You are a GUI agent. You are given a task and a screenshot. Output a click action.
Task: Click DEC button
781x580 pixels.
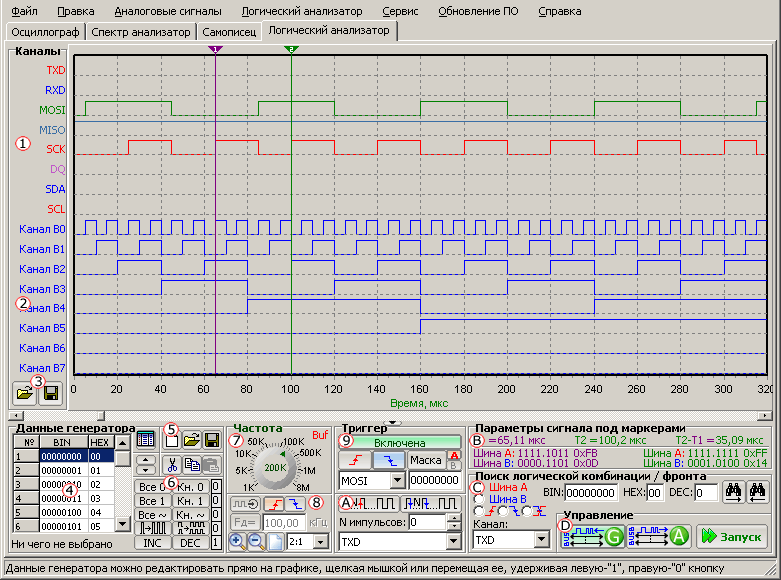[190, 543]
